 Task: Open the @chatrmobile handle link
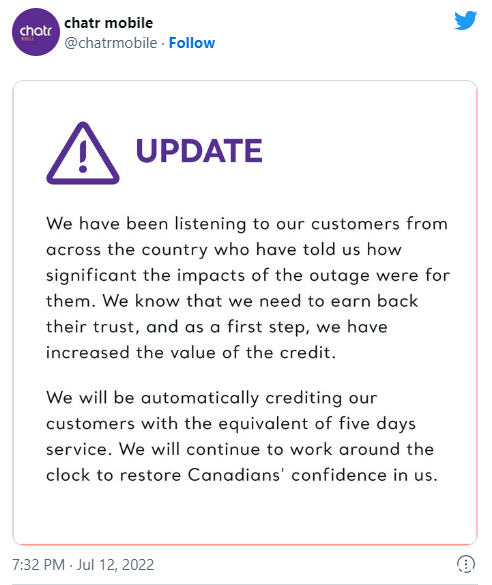point(111,43)
